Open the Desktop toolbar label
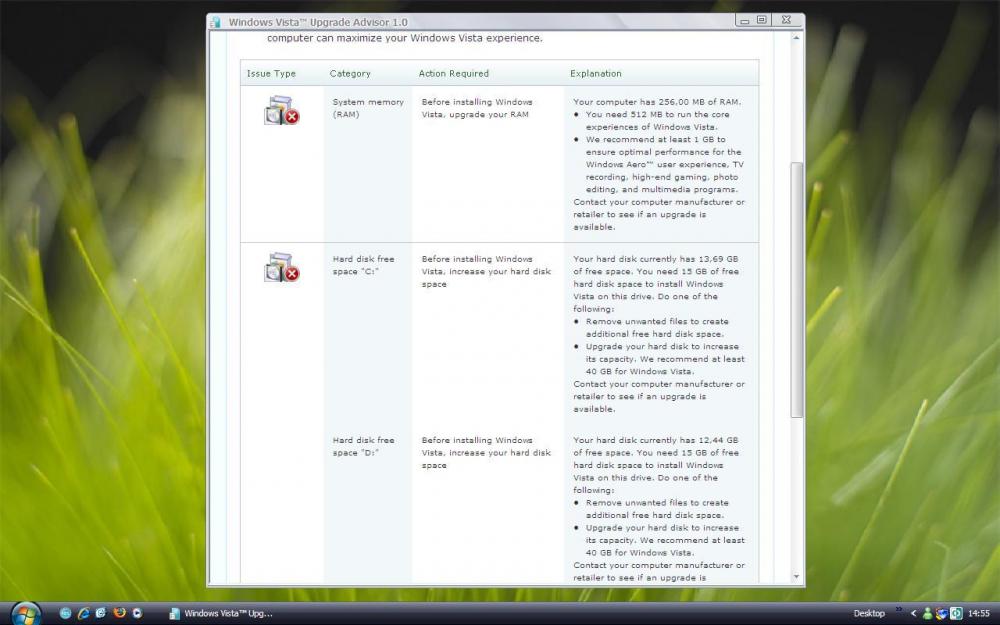1000x625 pixels. [x=869, y=614]
